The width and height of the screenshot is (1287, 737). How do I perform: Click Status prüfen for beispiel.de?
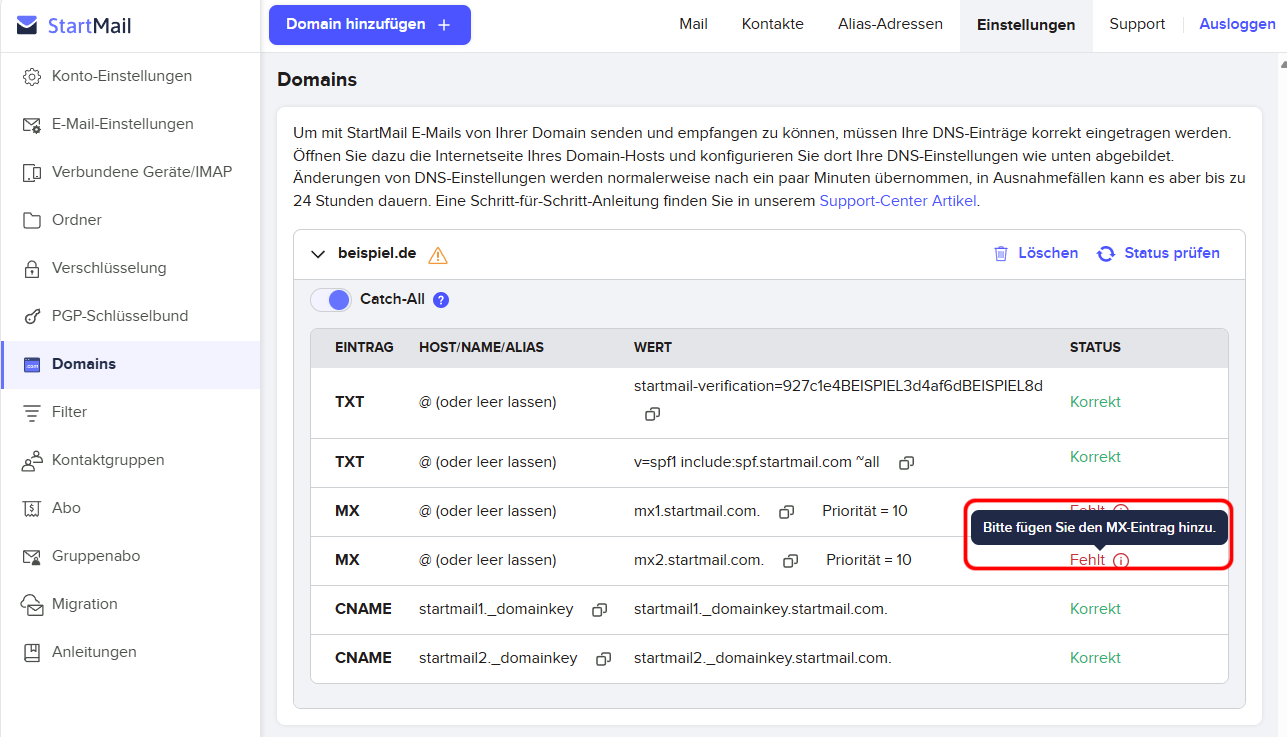[x=1158, y=253]
